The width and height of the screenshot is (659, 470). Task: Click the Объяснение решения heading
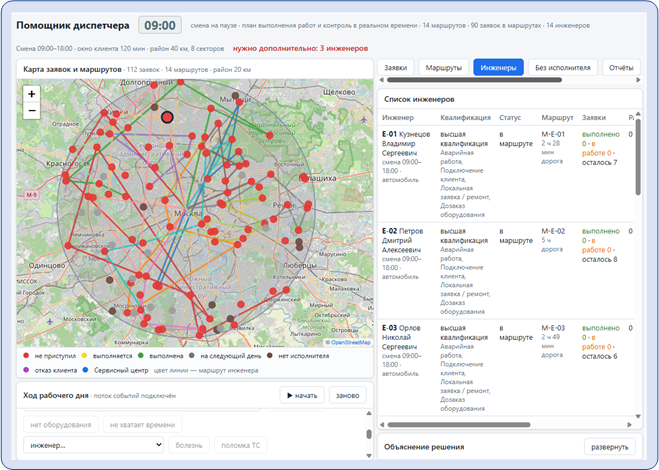tap(424, 447)
